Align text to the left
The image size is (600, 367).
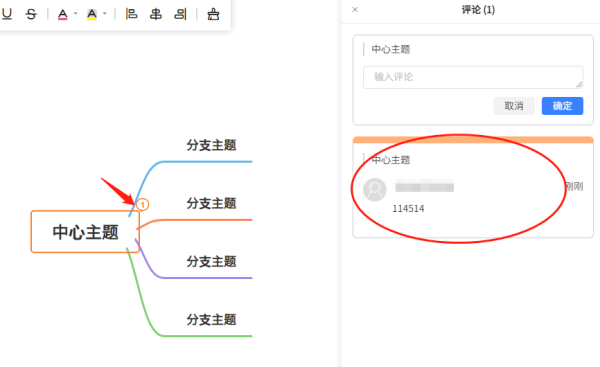pos(131,14)
